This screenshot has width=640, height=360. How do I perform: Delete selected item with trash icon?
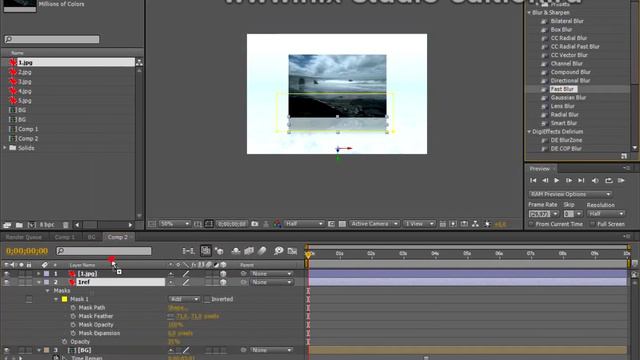[x=66, y=225]
